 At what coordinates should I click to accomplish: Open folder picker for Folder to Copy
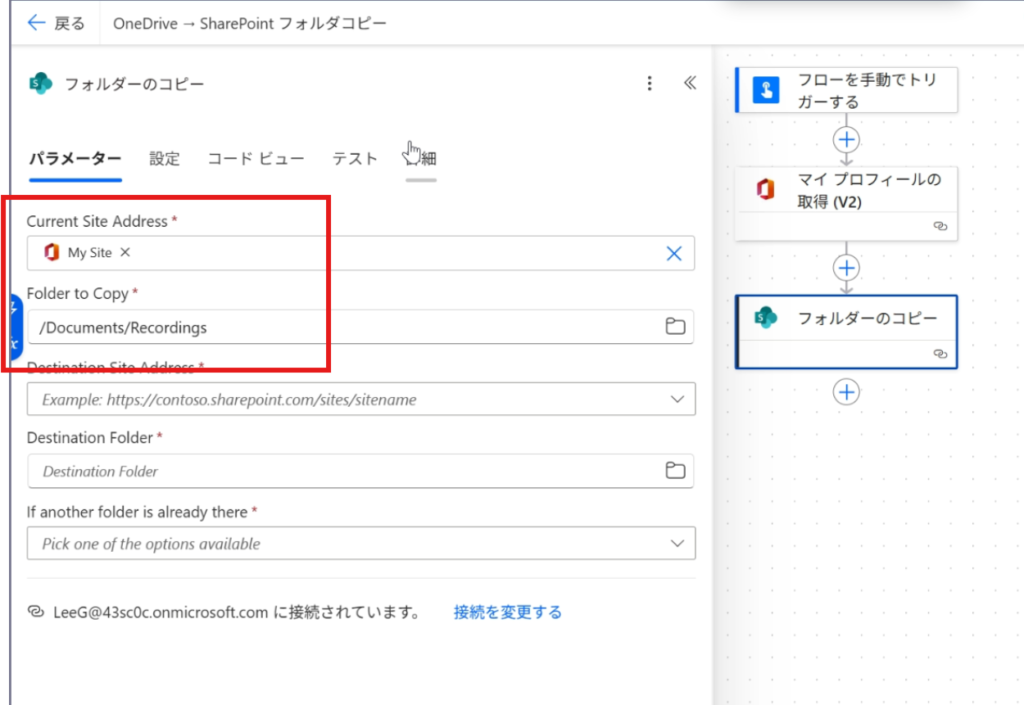pyautogui.click(x=675, y=327)
